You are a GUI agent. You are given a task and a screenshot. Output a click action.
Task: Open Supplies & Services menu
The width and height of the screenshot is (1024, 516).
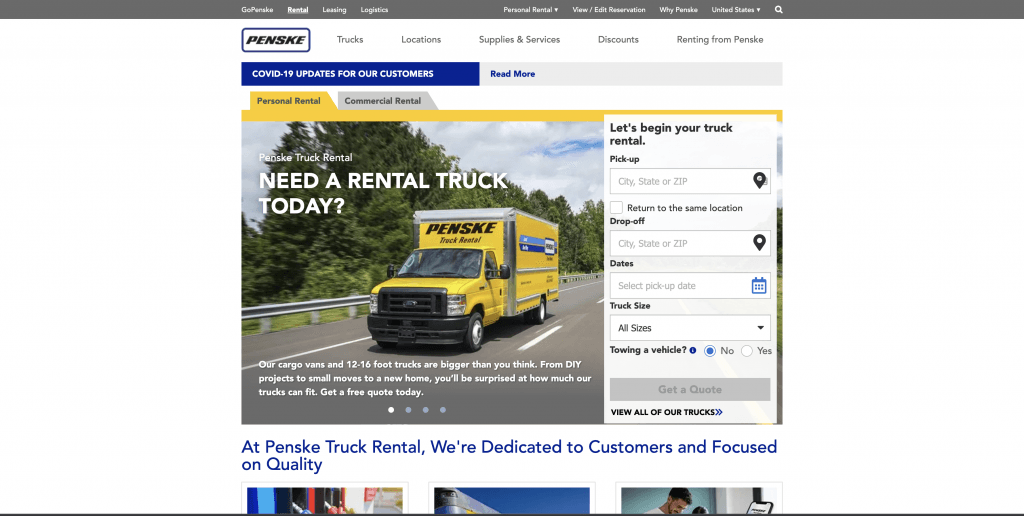coord(520,39)
